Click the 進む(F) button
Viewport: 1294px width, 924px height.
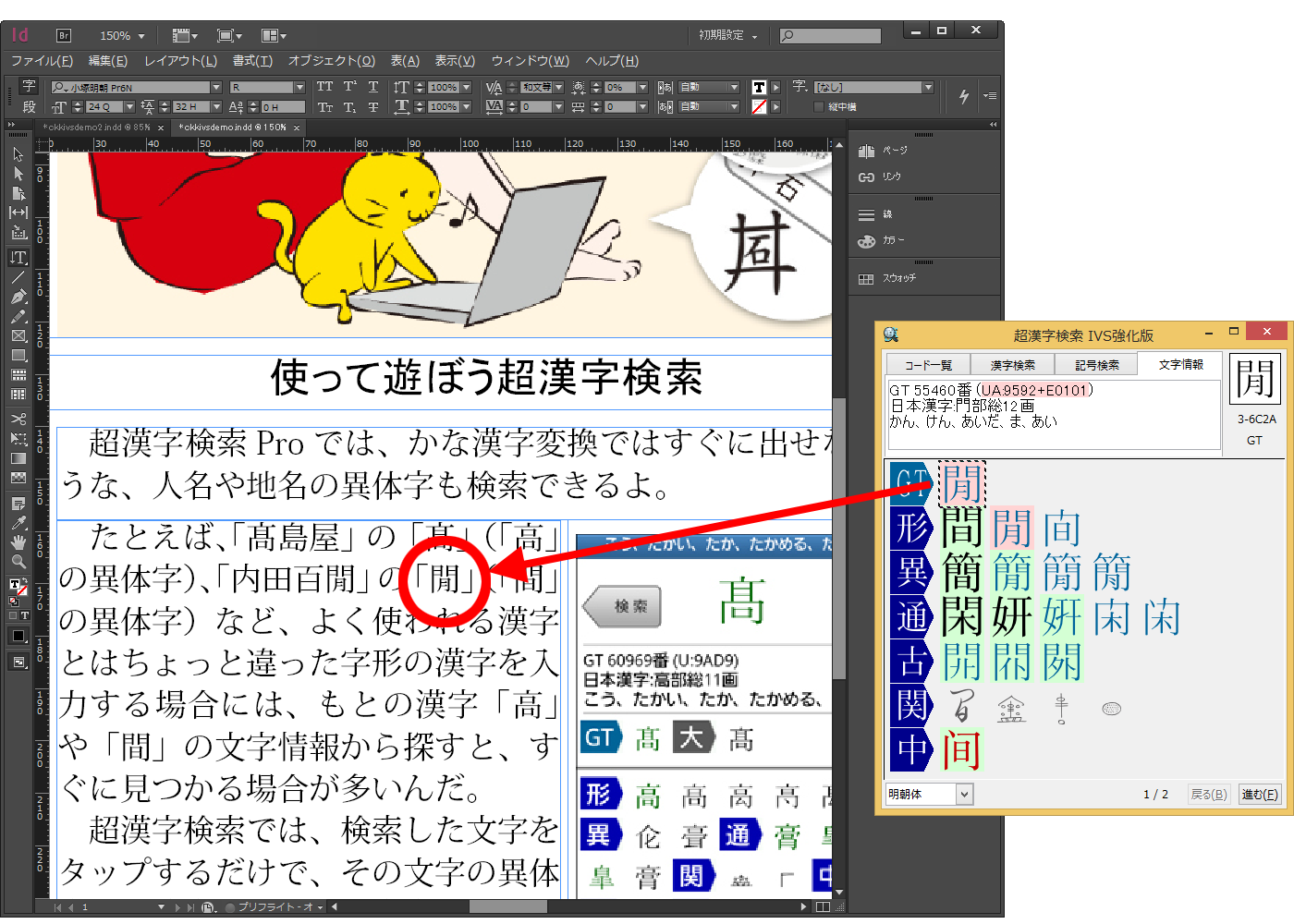(1259, 794)
